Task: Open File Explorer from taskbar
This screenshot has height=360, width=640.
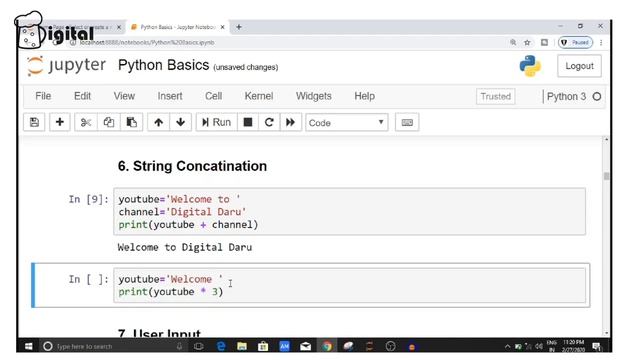Action: [x=242, y=347]
